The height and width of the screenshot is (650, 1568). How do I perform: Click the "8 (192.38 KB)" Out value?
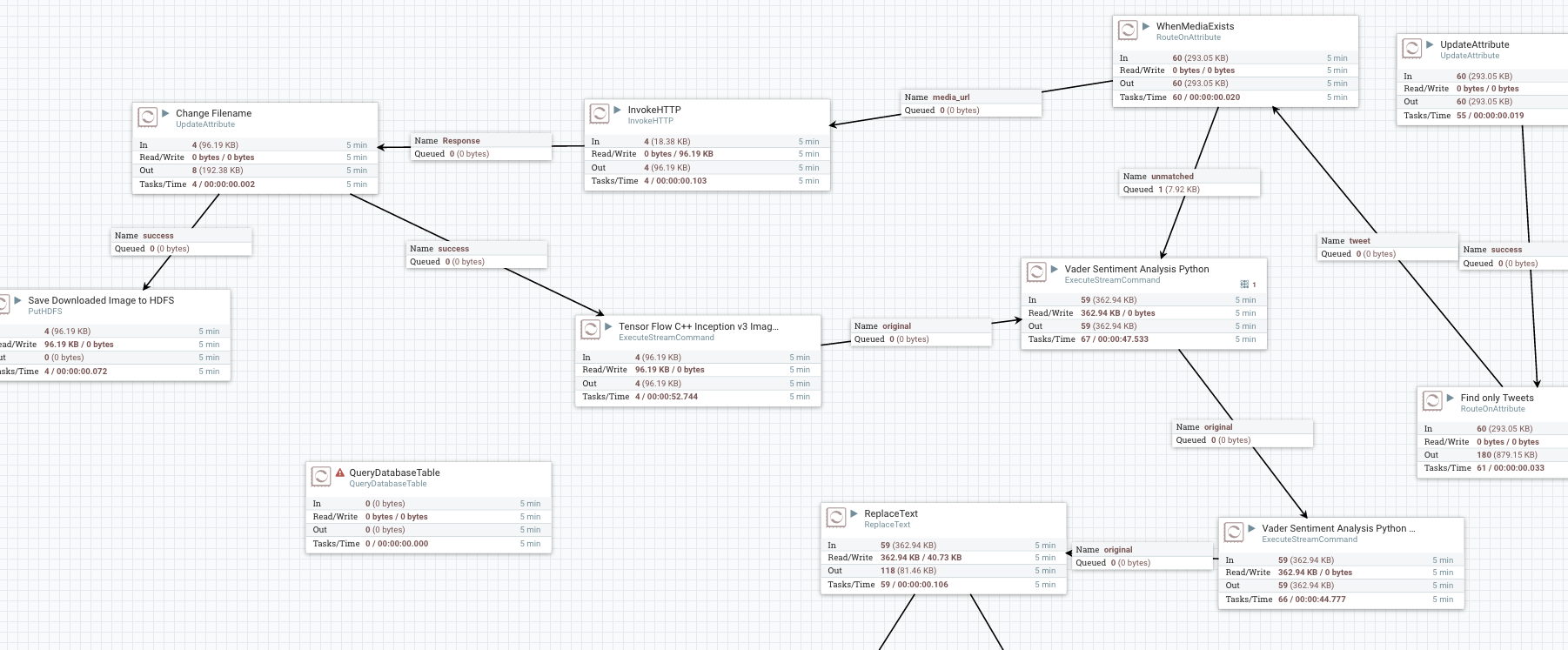(x=218, y=171)
